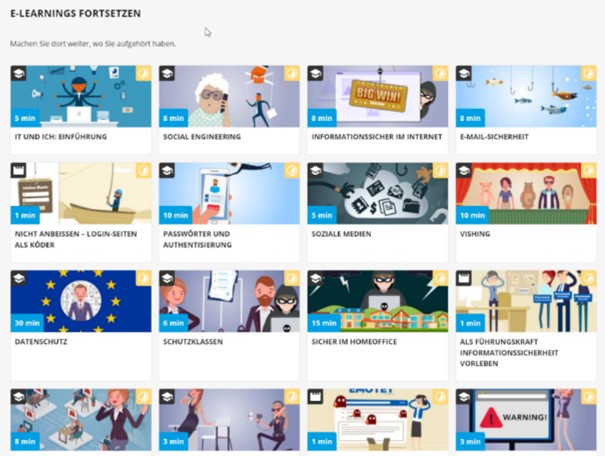
Task: Open Informationssicher im Internet course title
Action: [377, 137]
